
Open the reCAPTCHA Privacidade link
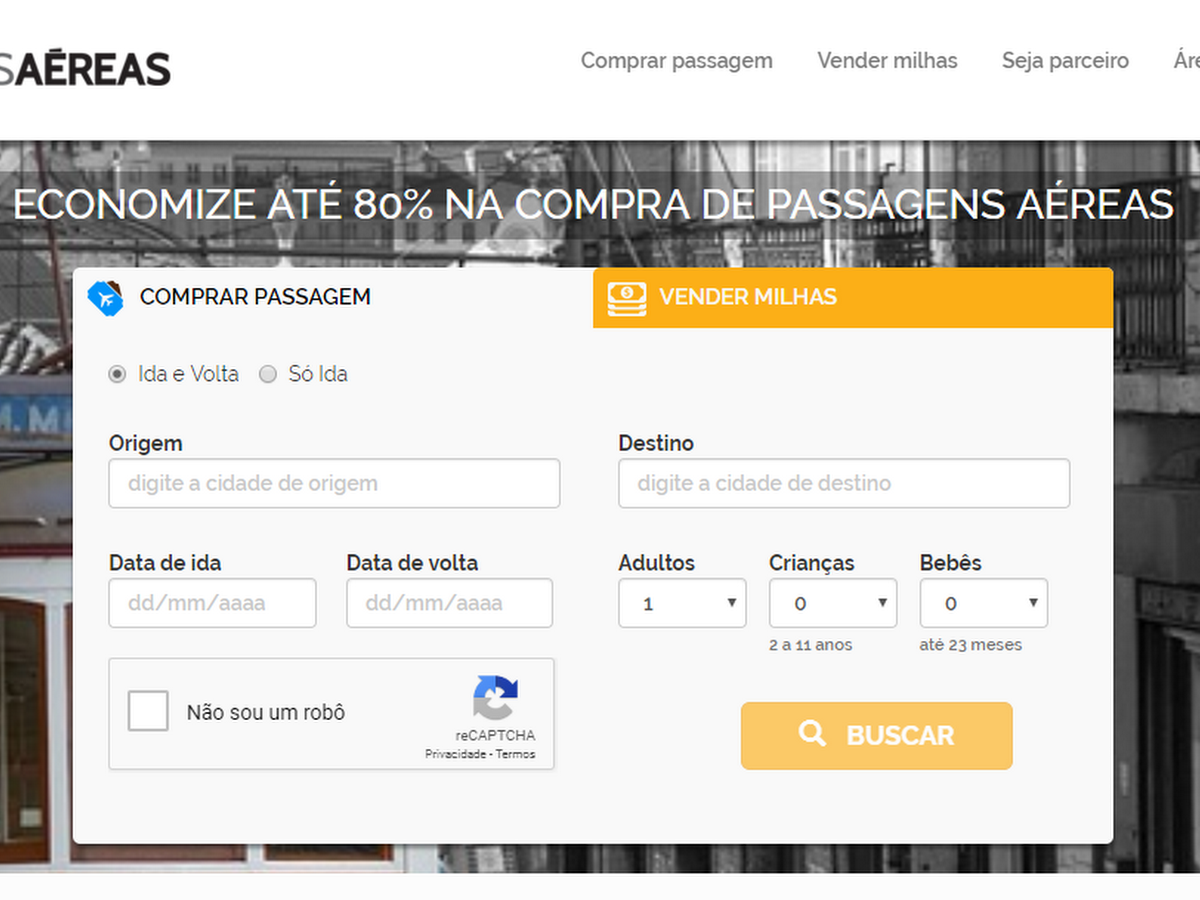click(x=457, y=754)
